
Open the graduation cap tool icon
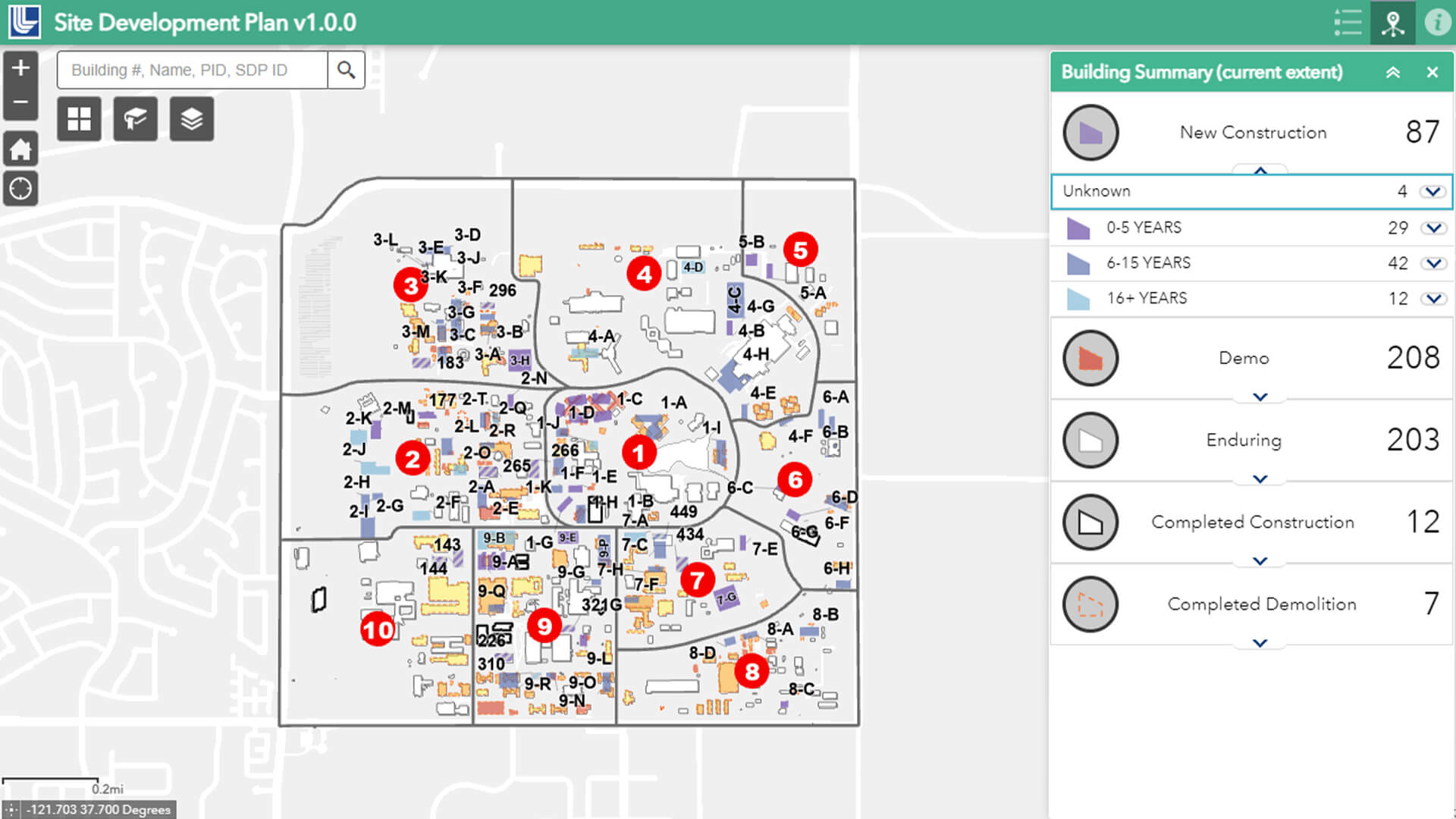click(135, 119)
